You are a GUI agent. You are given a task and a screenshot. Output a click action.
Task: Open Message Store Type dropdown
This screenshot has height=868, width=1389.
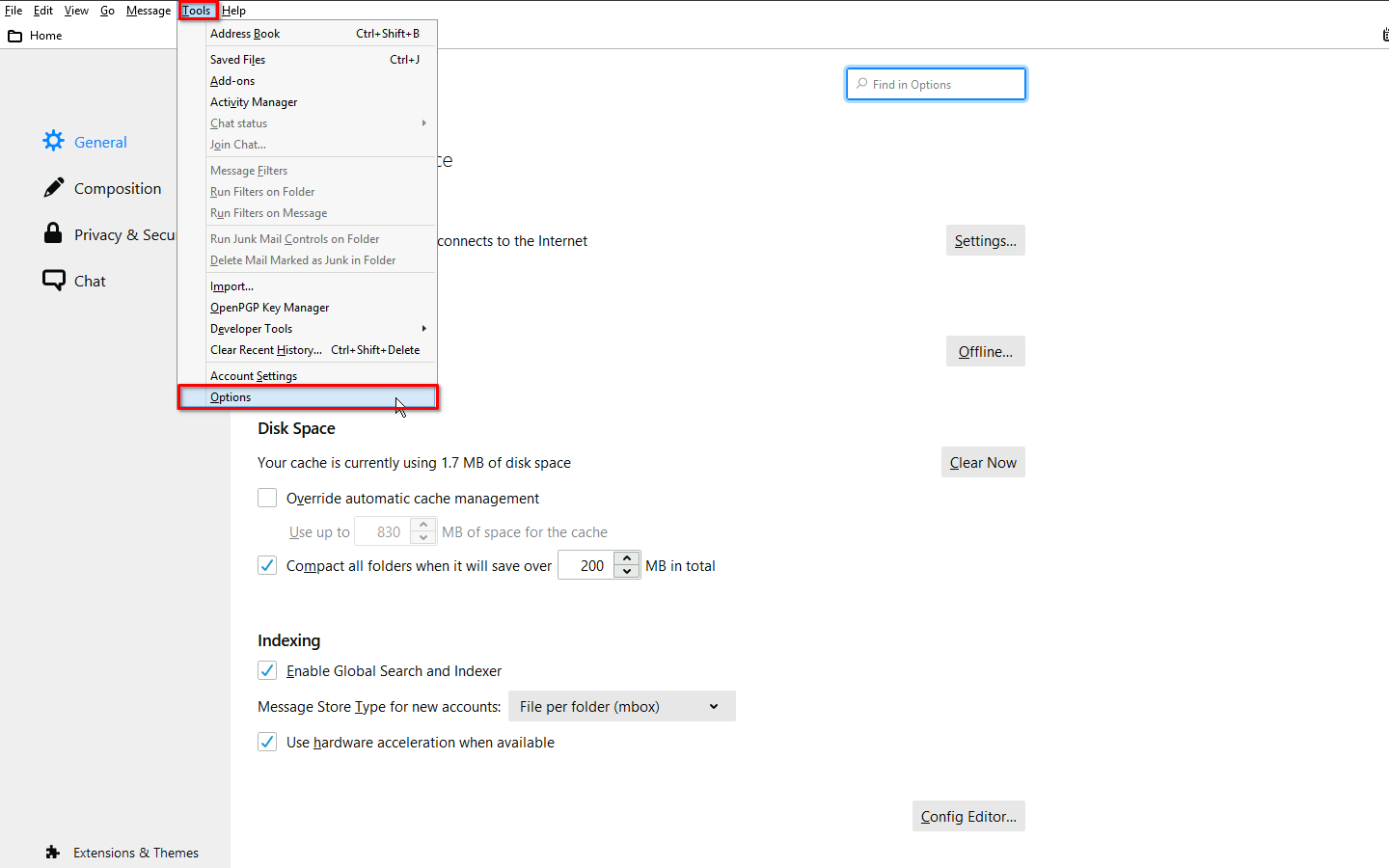tap(621, 706)
